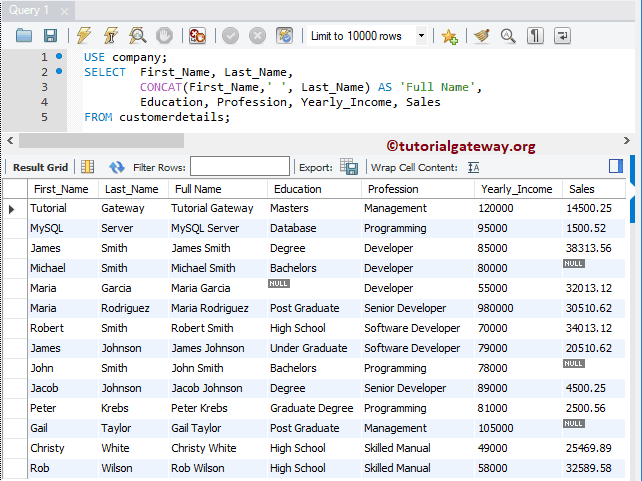This screenshot has height=481, width=642.
Task: Refresh the result grid data
Action: tap(117, 167)
